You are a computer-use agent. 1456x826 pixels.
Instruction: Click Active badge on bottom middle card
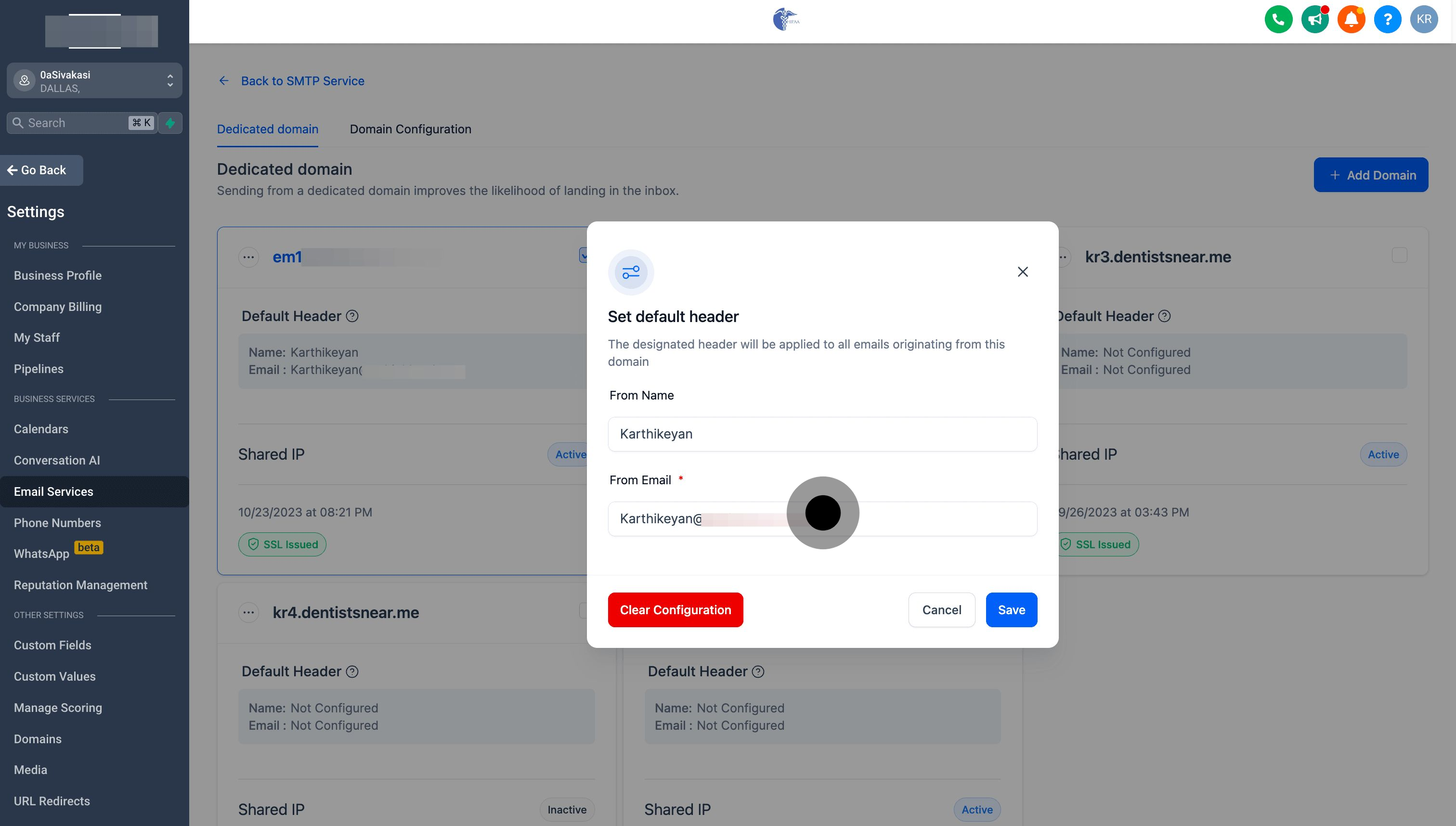(977, 810)
